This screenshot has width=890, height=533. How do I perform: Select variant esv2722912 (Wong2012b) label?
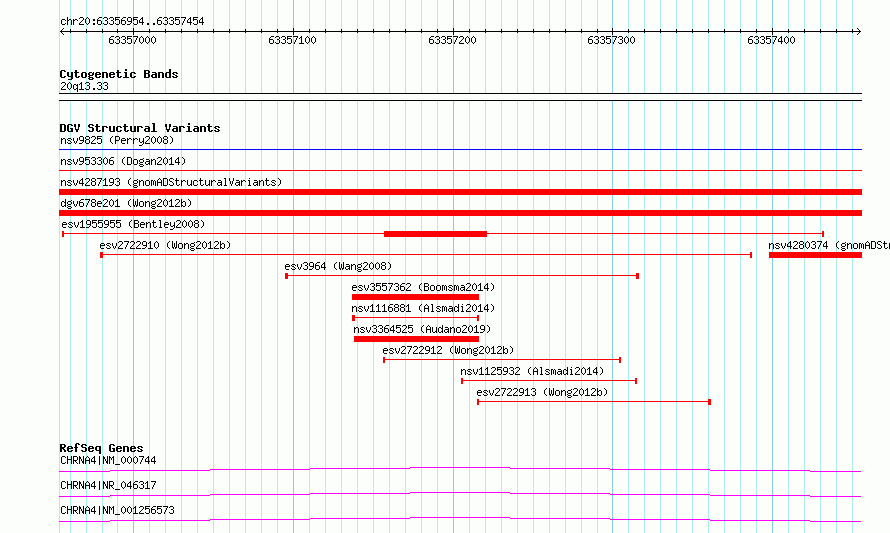[448, 350]
